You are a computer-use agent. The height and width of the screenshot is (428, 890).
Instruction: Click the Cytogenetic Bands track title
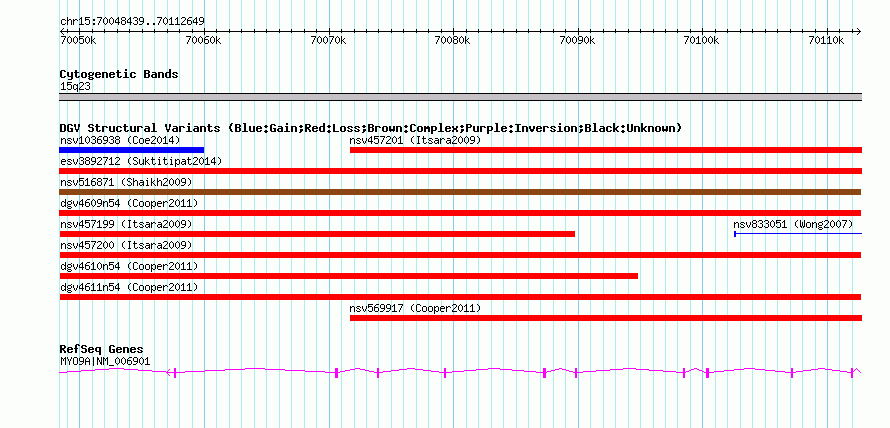pyautogui.click(x=119, y=74)
